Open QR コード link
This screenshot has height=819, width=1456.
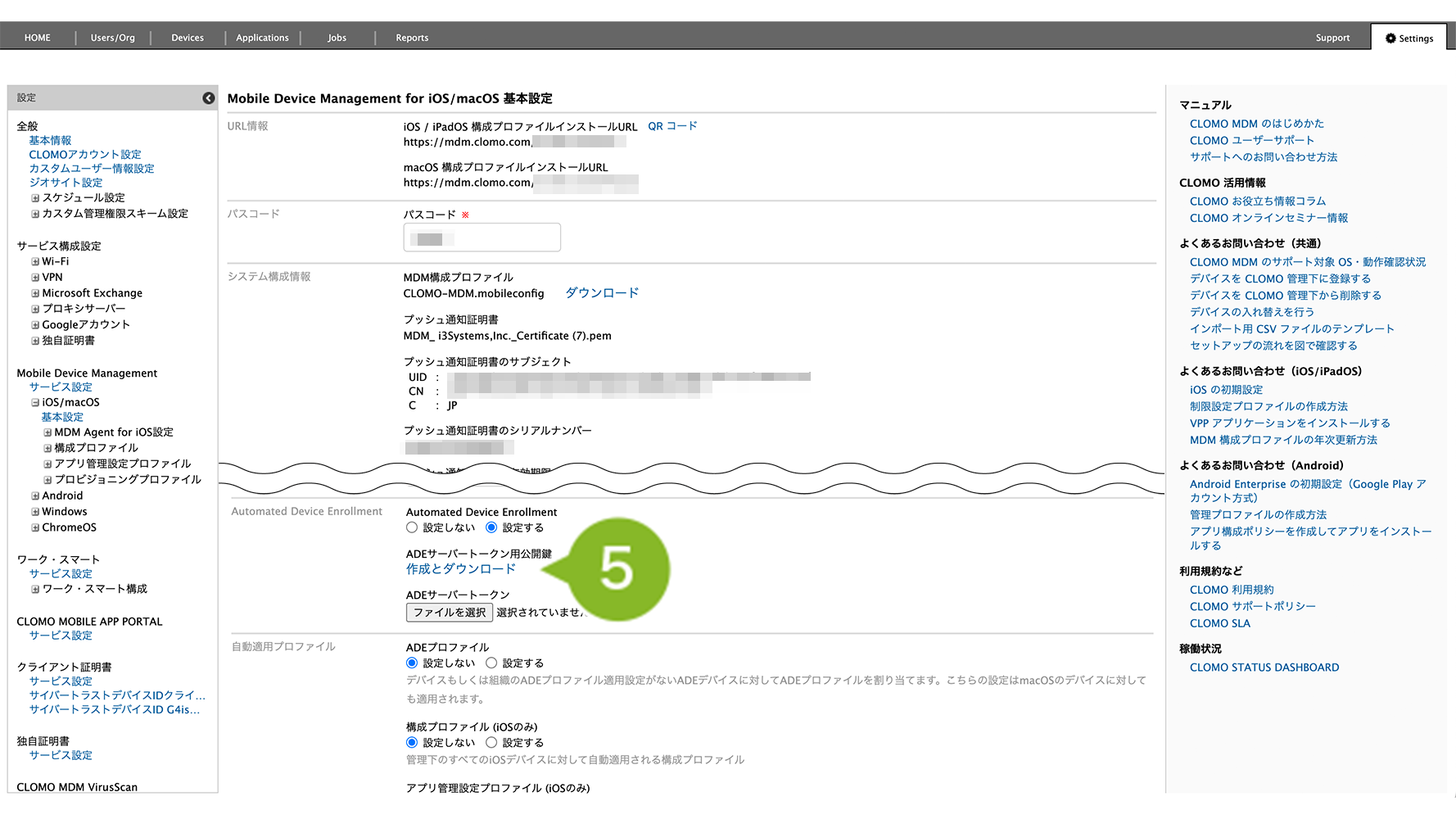click(672, 126)
